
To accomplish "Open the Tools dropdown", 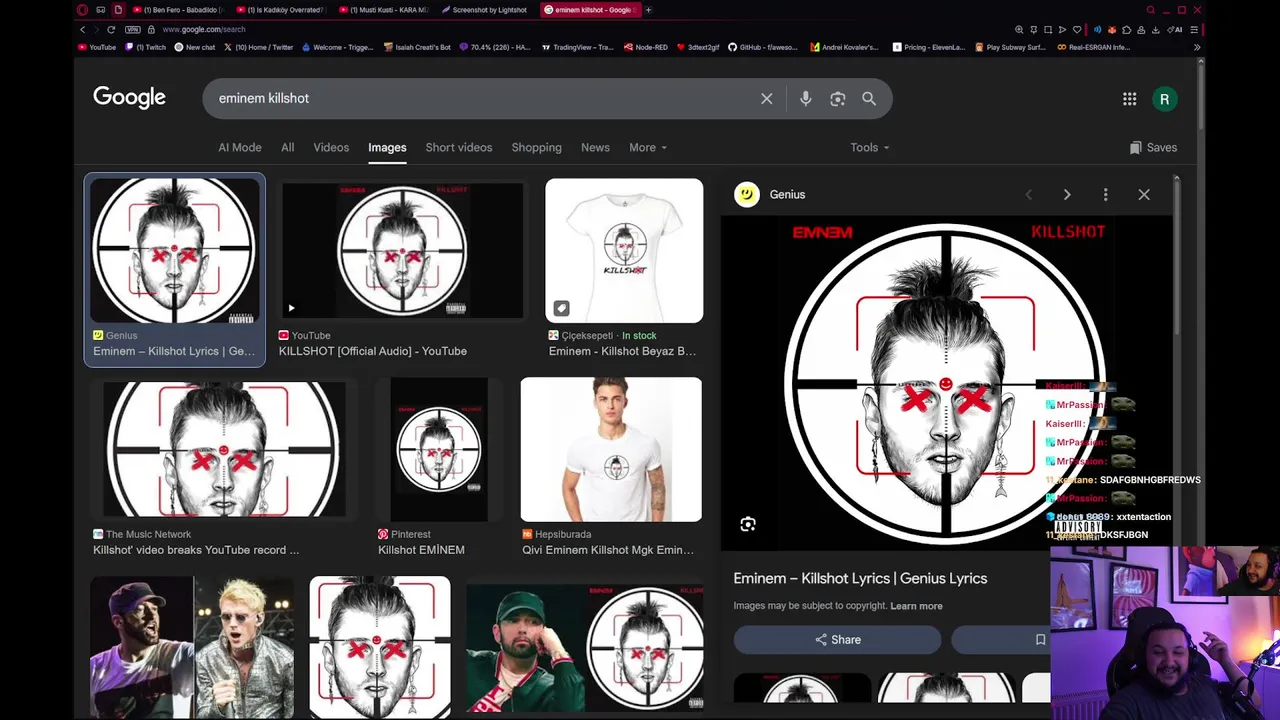I will point(869,147).
